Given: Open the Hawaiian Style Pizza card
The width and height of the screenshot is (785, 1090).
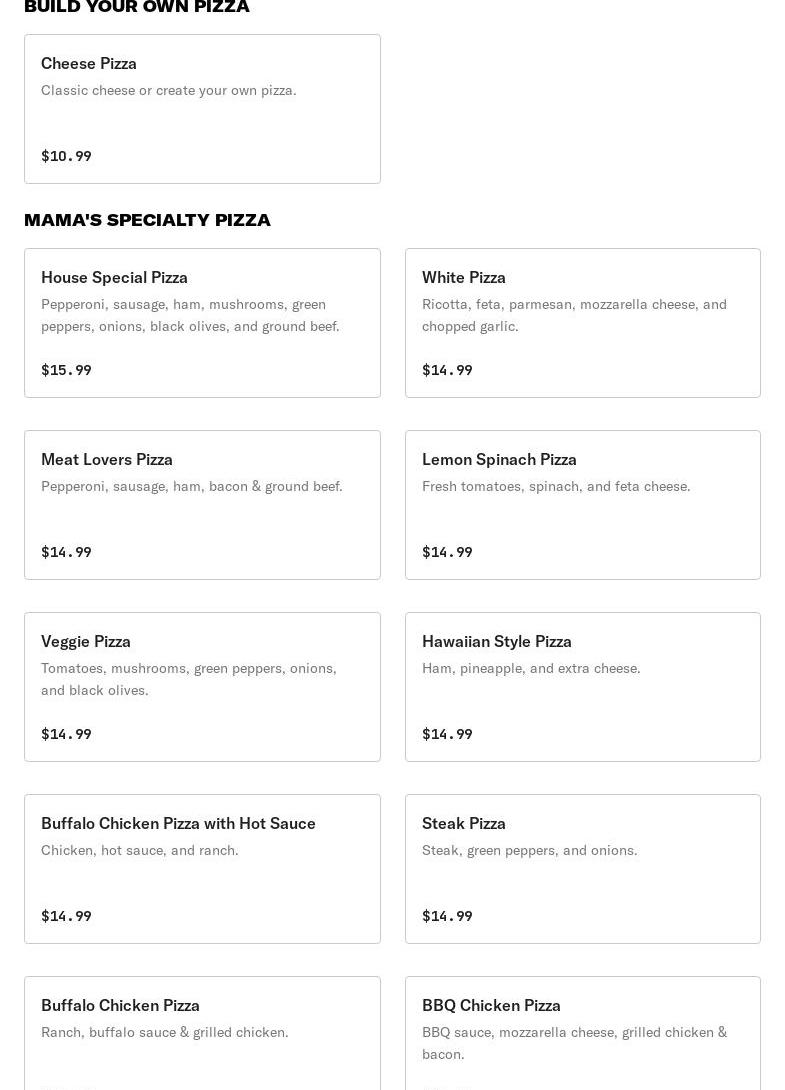Looking at the screenshot, I should [x=582, y=687].
